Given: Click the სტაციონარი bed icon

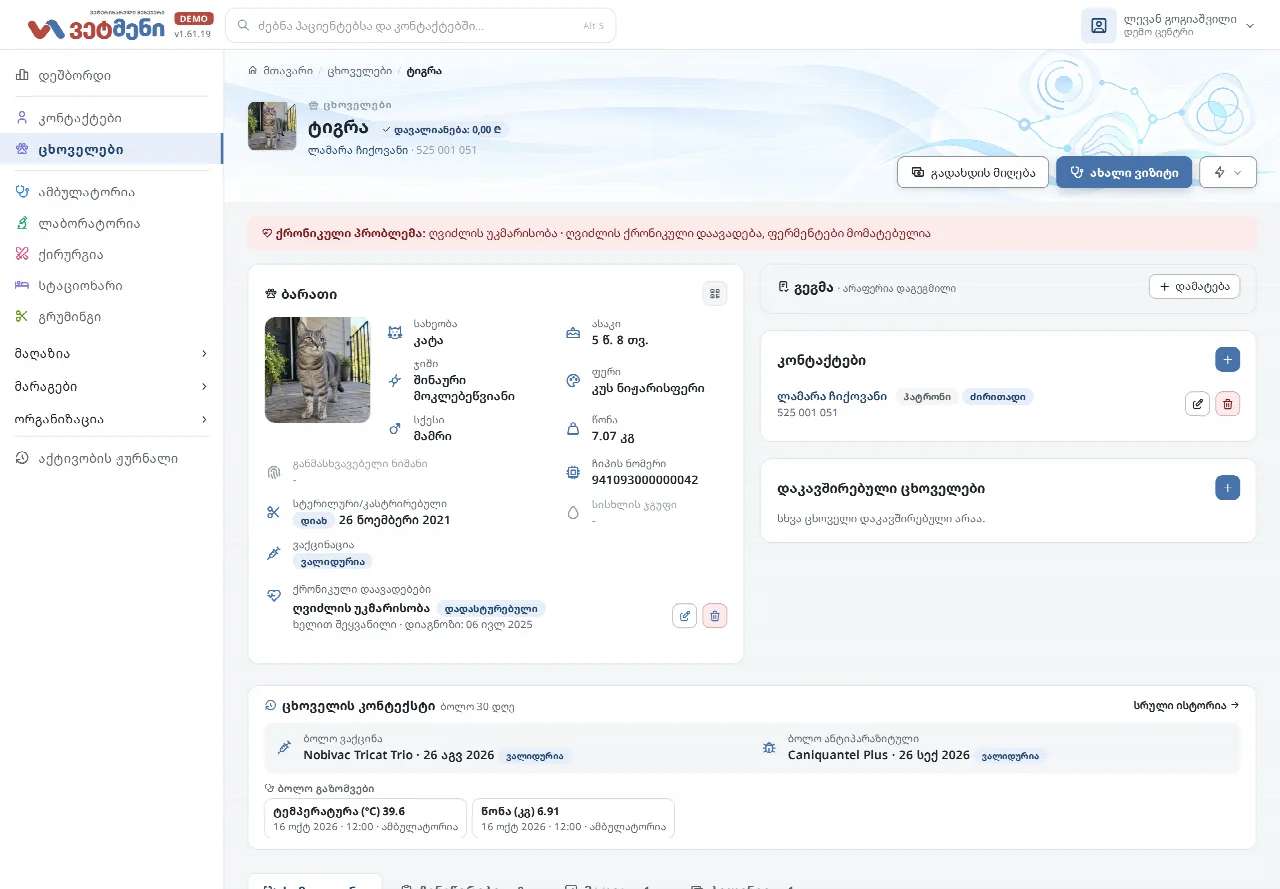Looking at the screenshot, I should (x=22, y=285).
